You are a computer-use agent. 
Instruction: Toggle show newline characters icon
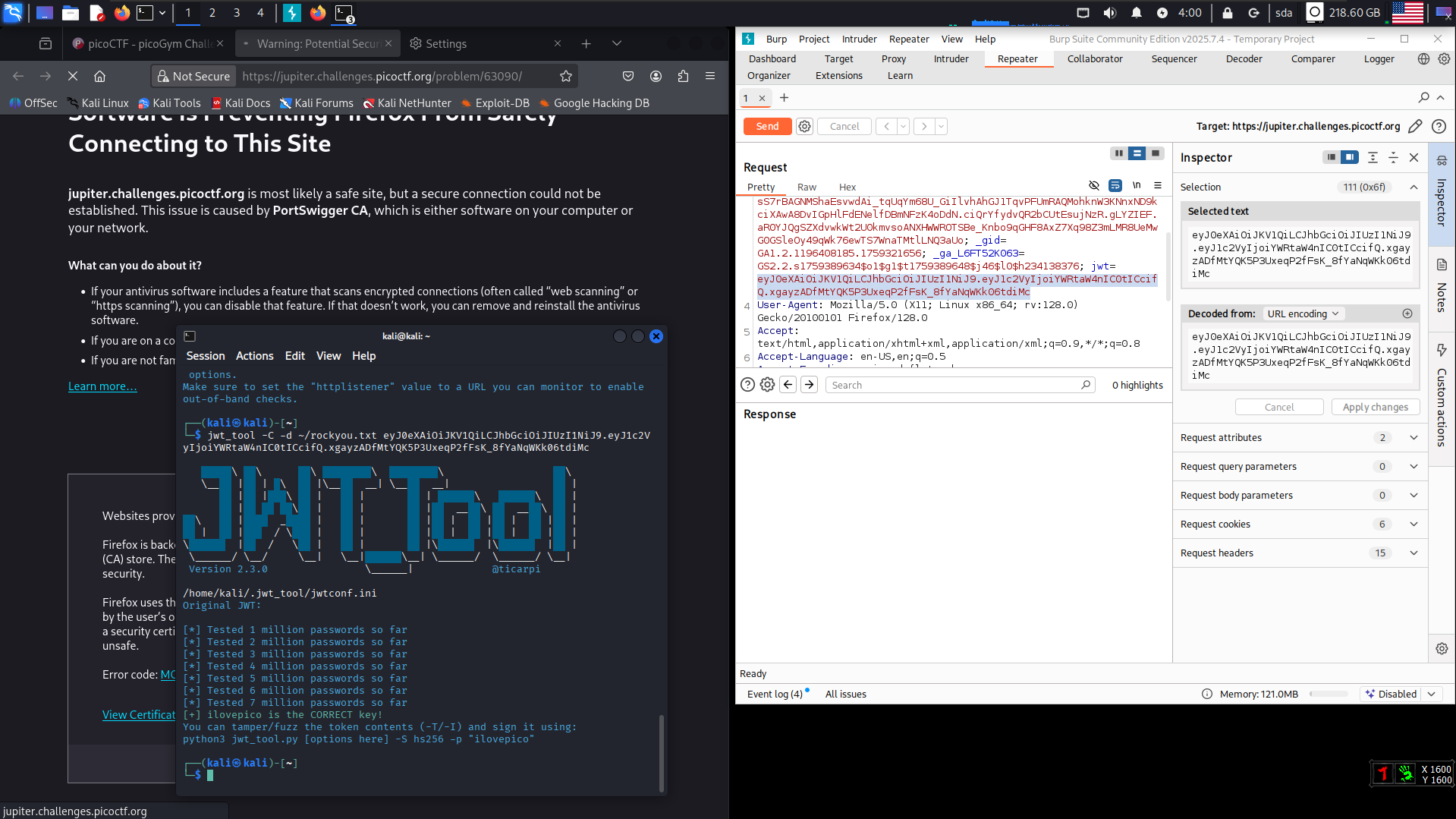(1137, 185)
